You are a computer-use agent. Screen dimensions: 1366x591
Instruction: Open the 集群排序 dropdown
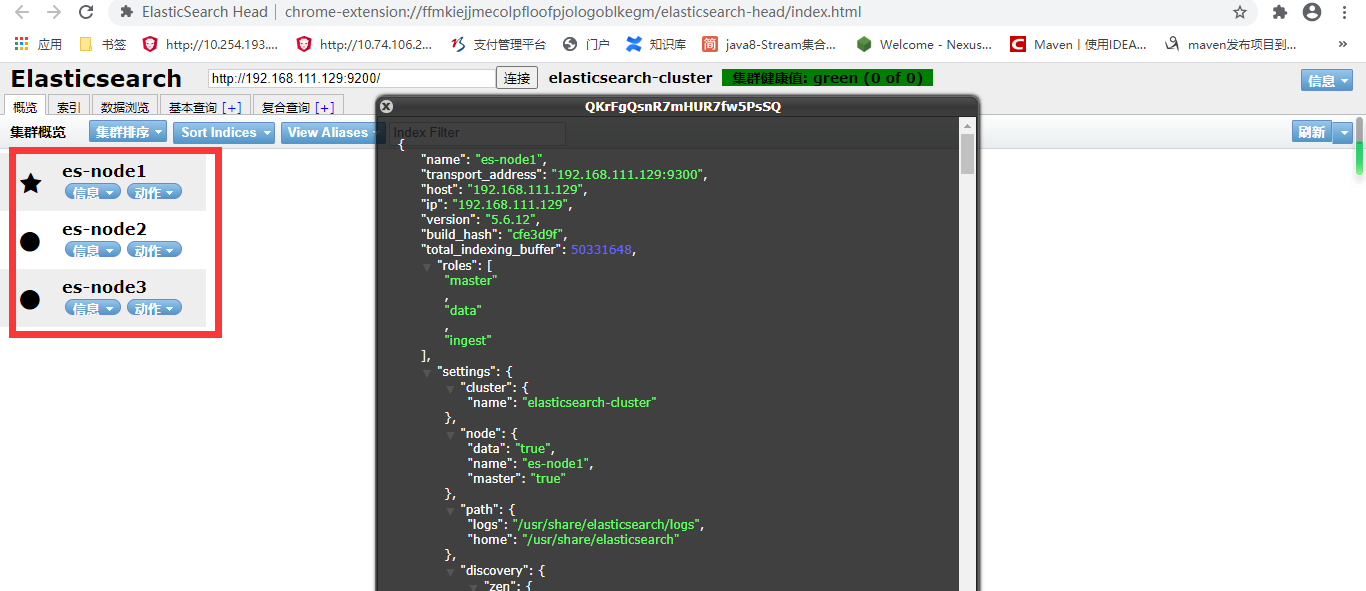coord(129,132)
